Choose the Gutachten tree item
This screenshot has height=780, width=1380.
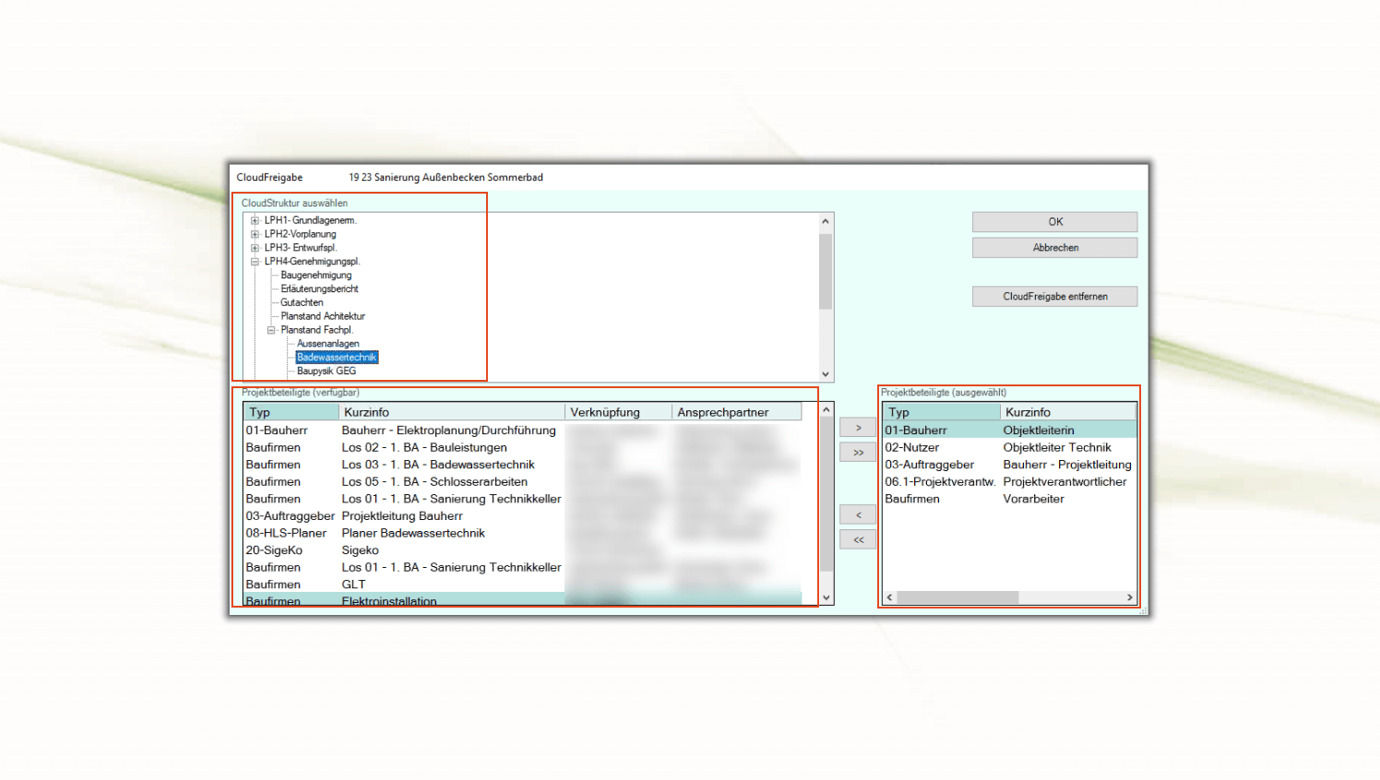(x=302, y=302)
